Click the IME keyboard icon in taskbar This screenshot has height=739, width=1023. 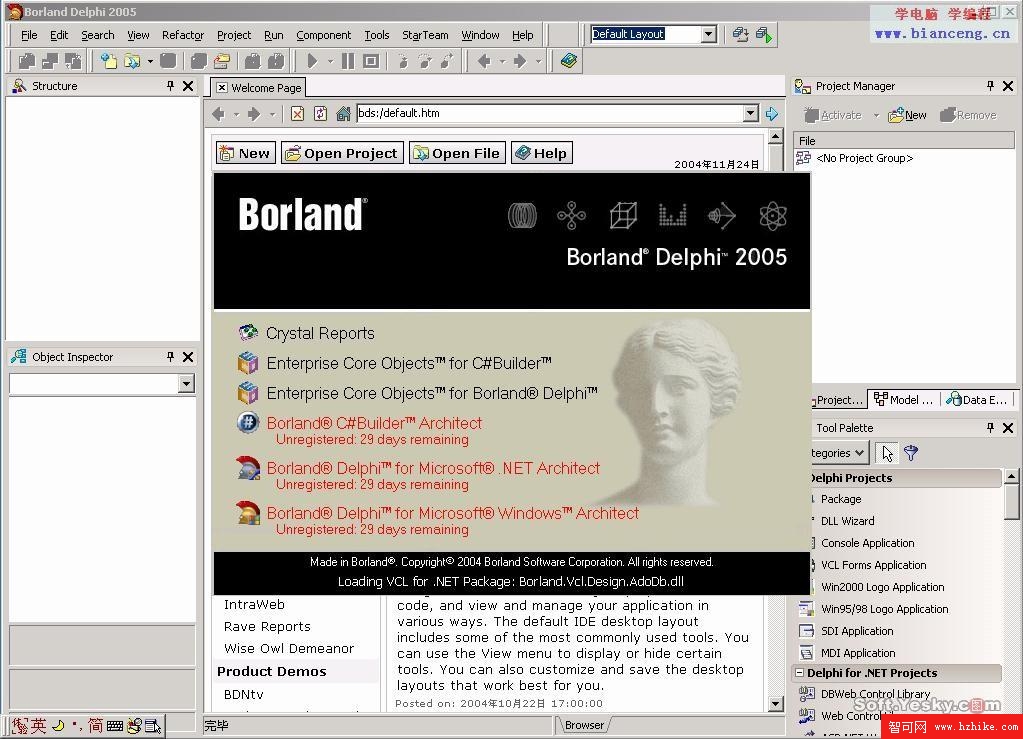[115, 725]
